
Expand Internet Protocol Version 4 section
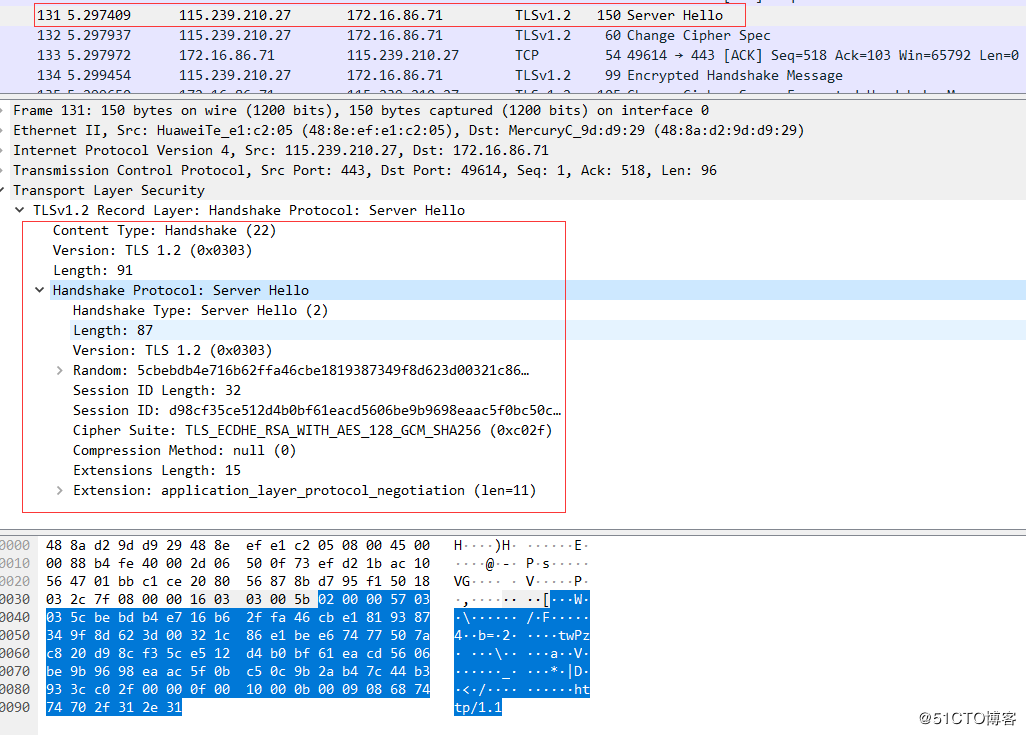(x=5, y=150)
